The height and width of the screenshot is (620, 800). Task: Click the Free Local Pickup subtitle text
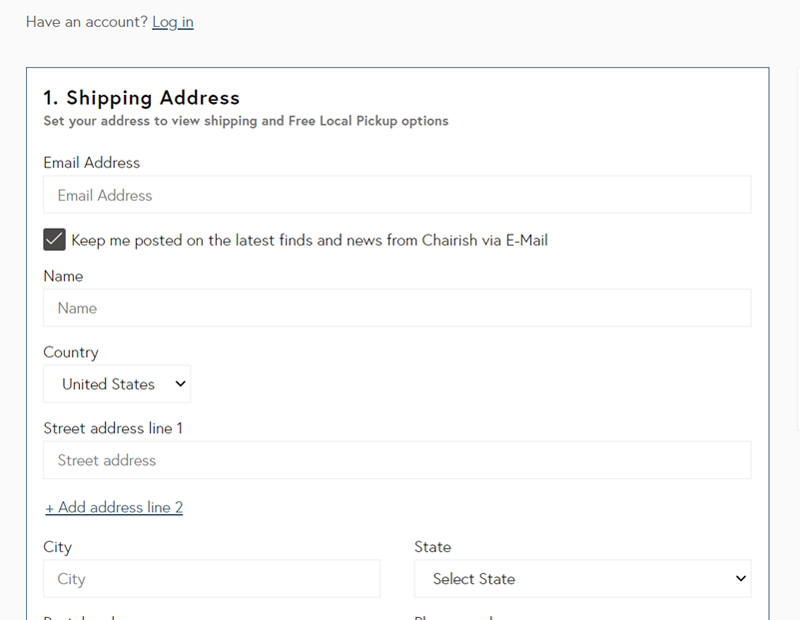246,121
